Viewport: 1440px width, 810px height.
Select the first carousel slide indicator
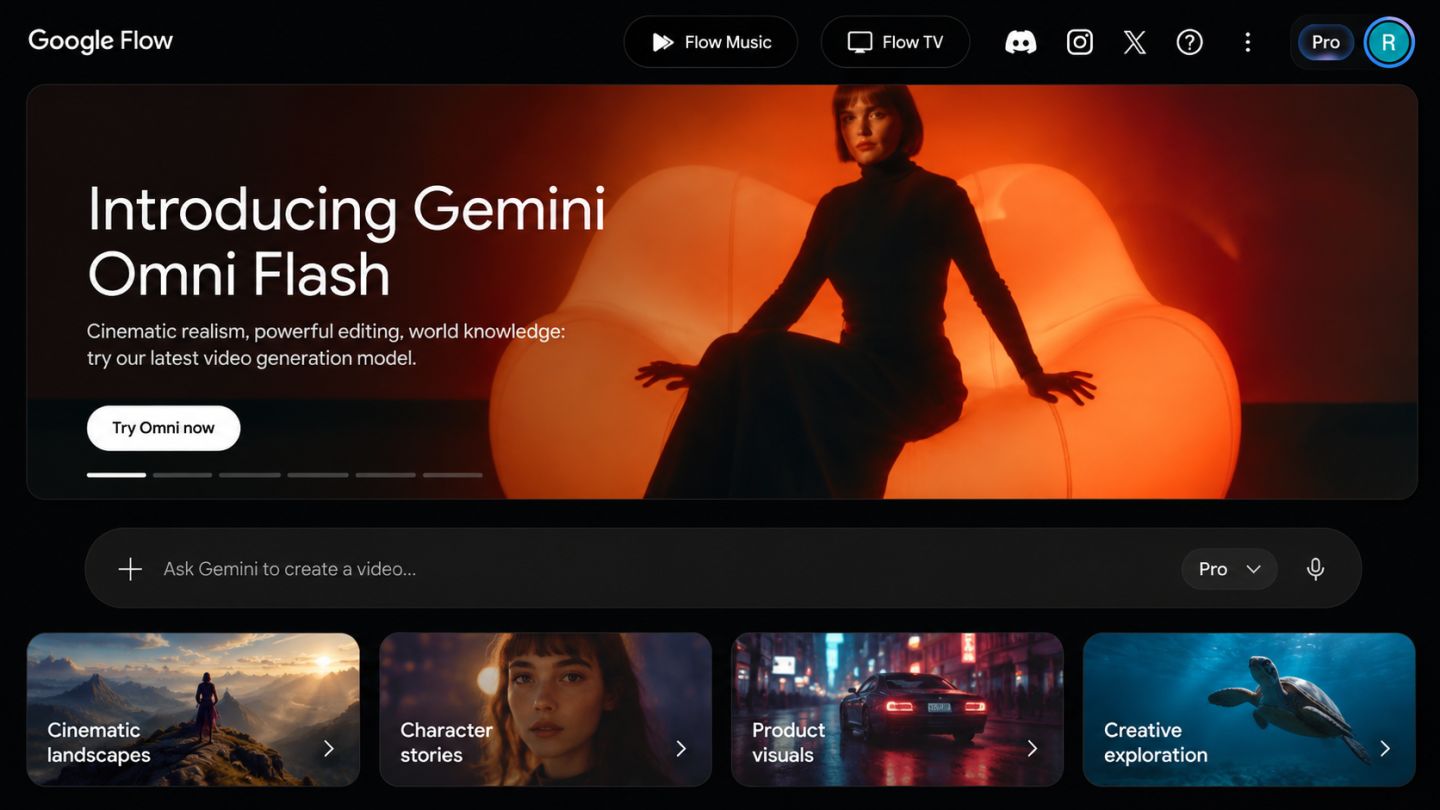tap(116, 475)
